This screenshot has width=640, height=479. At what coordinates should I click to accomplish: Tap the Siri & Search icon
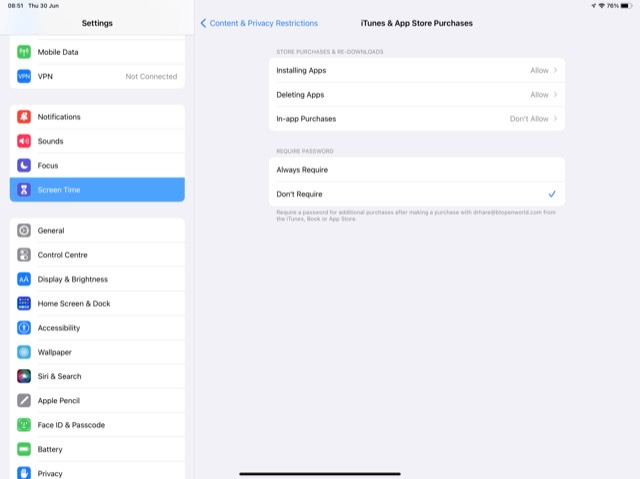24,376
